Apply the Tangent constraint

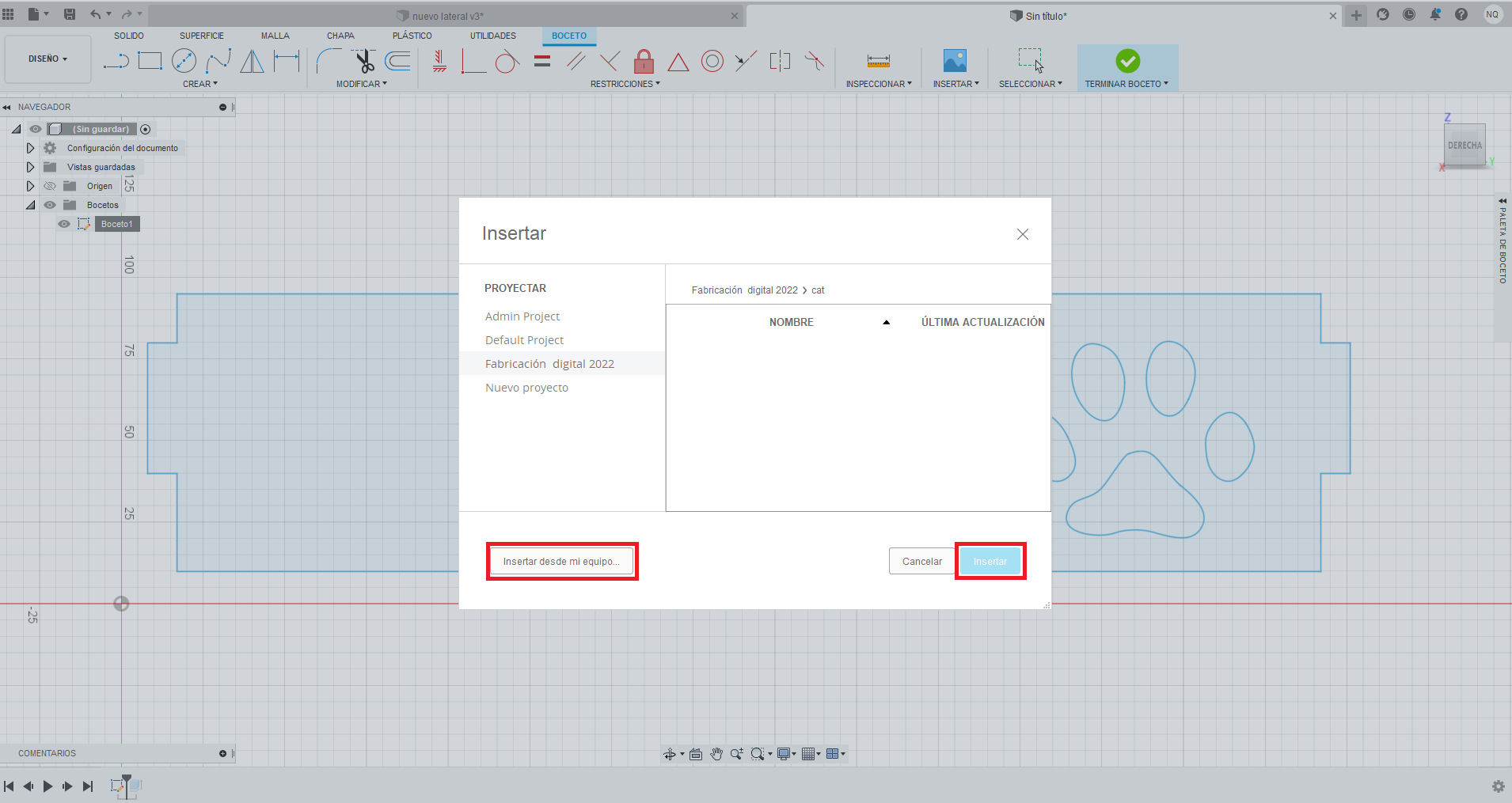click(x=507, y=61)
